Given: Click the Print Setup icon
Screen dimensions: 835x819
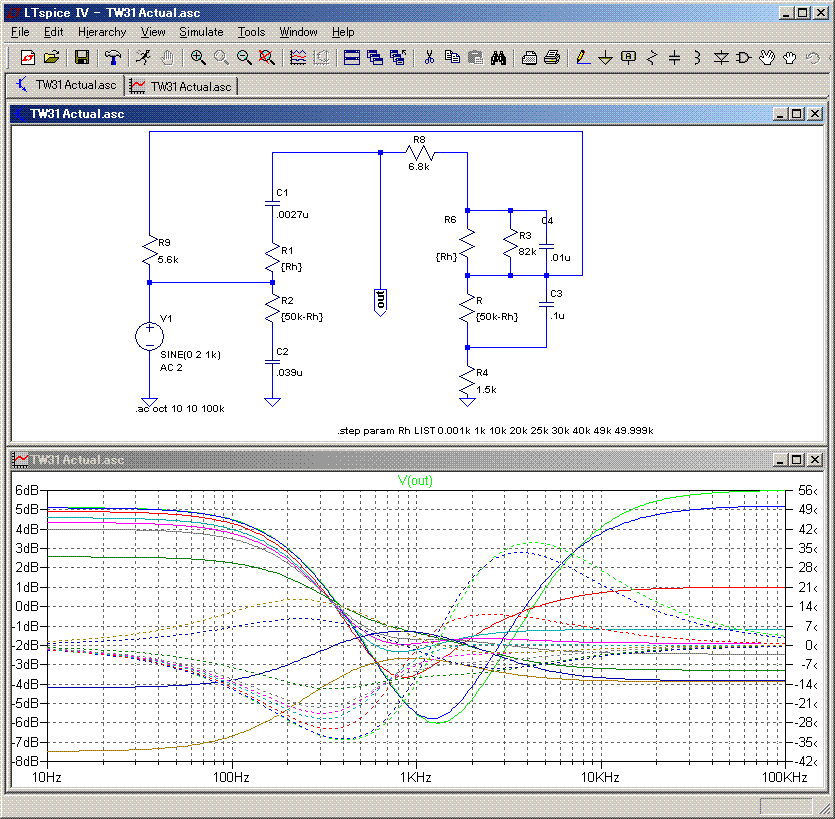Looking at the screenshot, I should coord(529,57).
